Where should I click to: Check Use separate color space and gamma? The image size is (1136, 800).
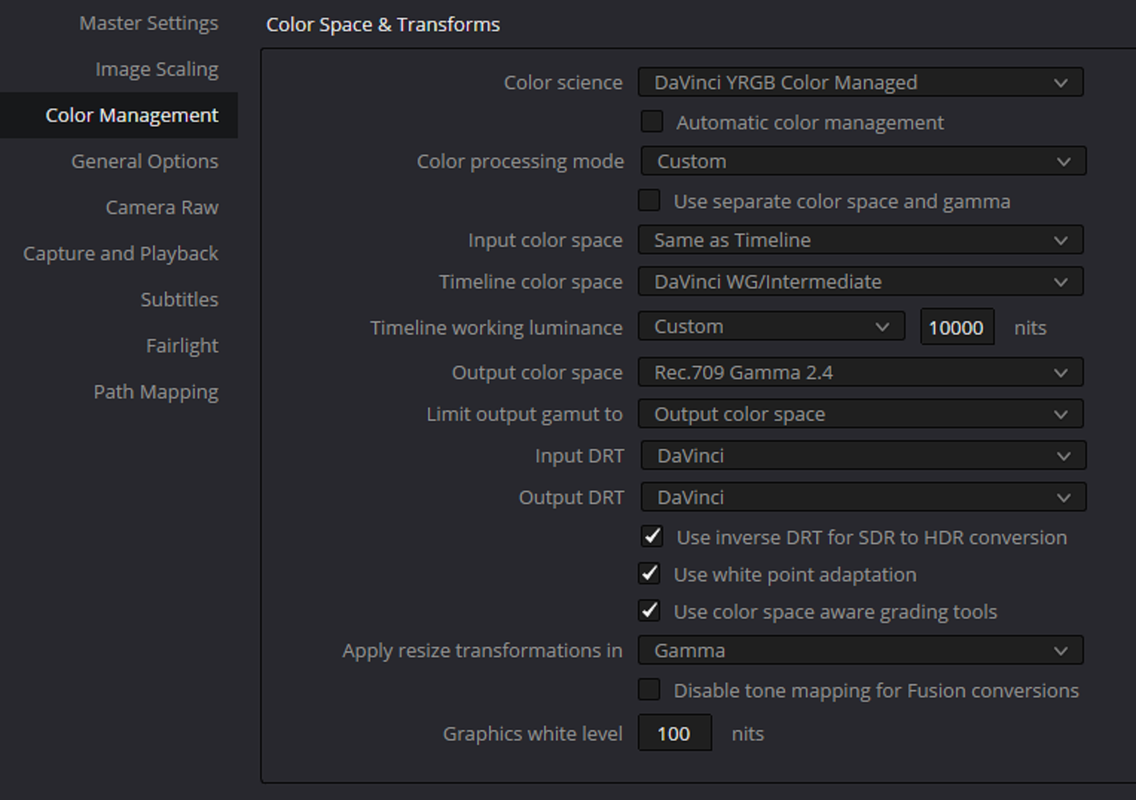pos(649,201)
